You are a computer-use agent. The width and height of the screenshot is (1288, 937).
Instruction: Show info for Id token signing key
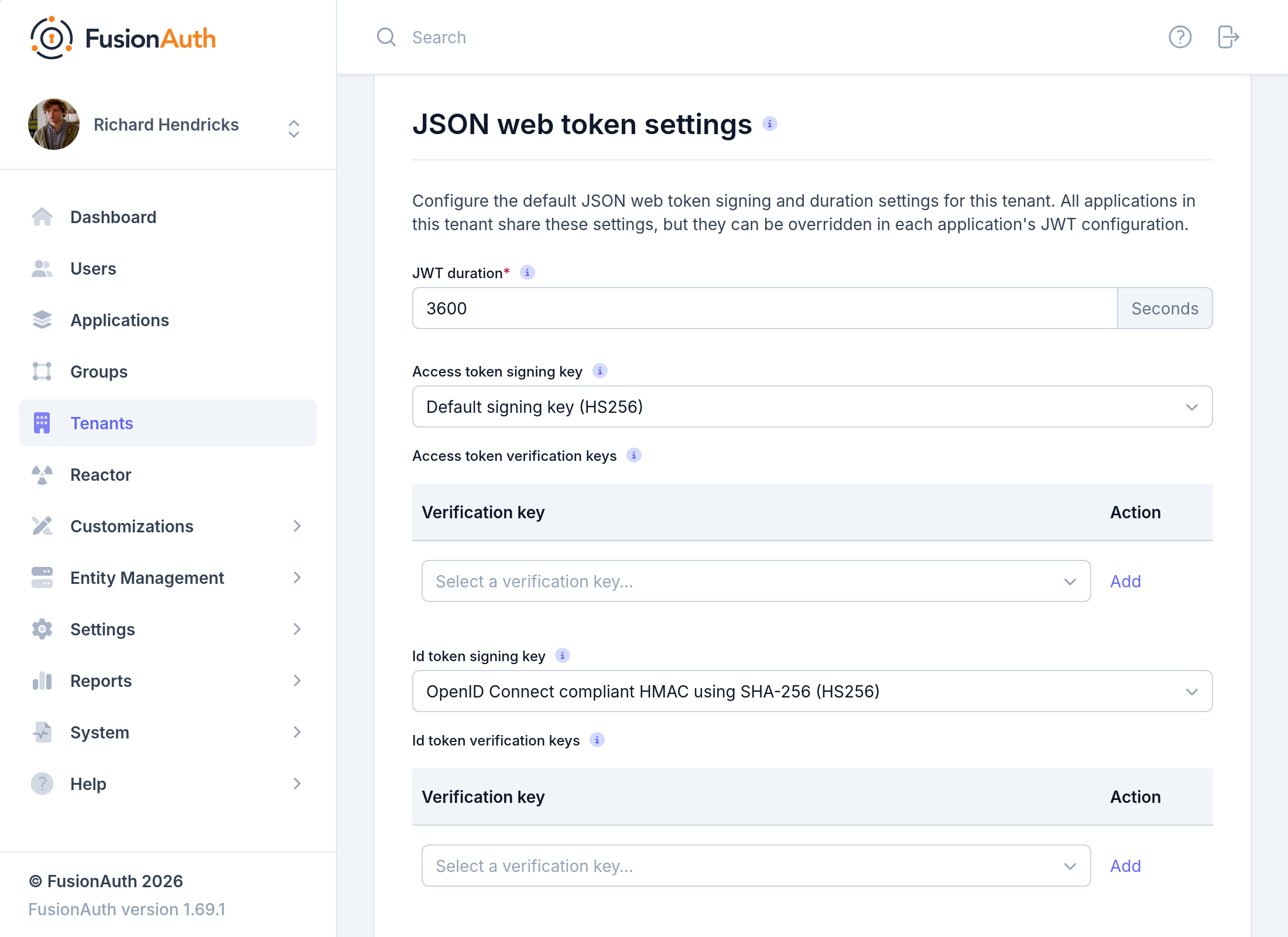pos(562,655)
